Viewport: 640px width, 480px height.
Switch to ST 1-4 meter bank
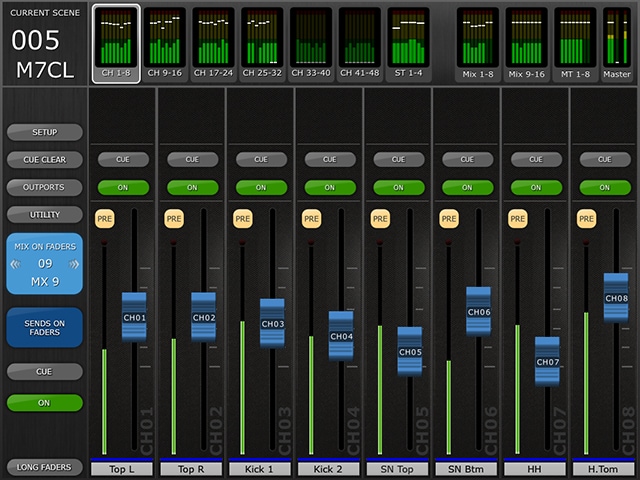click(x=408, y=43)
